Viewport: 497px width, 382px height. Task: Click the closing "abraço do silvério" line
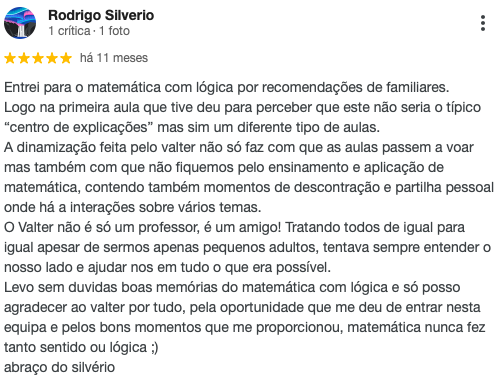tap(59, 368)
